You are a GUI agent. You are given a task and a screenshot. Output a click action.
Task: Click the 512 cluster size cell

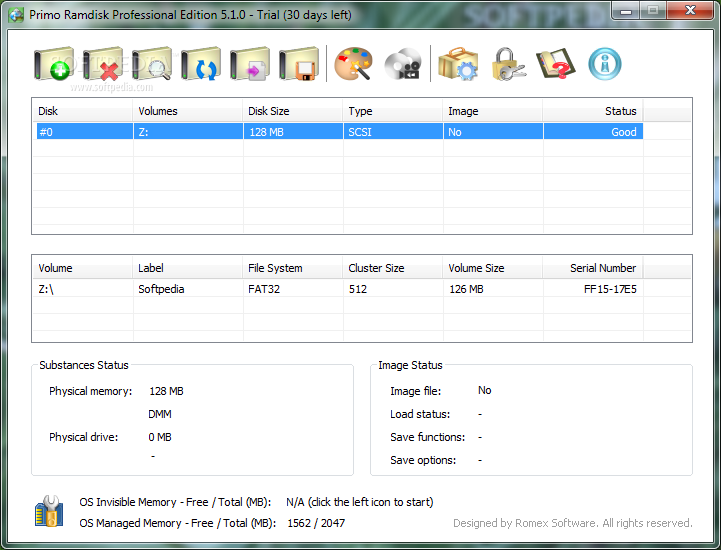[393, 289]
